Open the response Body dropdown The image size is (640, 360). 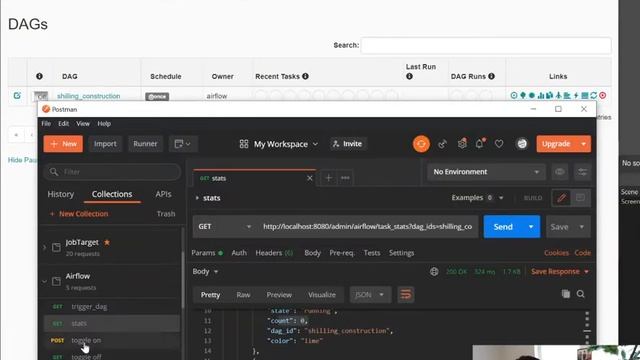tap(205, 272)
